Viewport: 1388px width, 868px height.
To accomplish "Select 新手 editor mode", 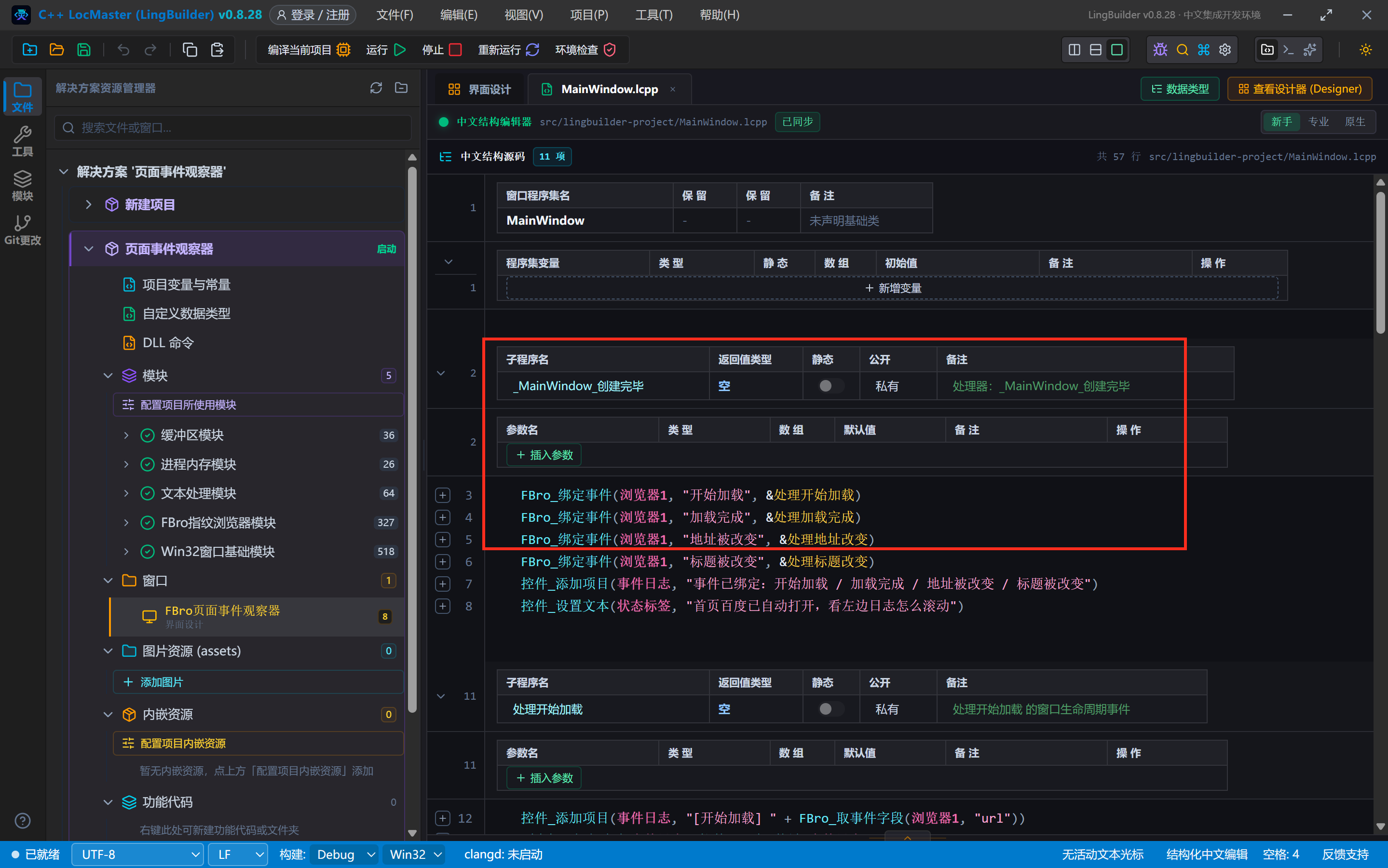I will (x=1281, y=122).
